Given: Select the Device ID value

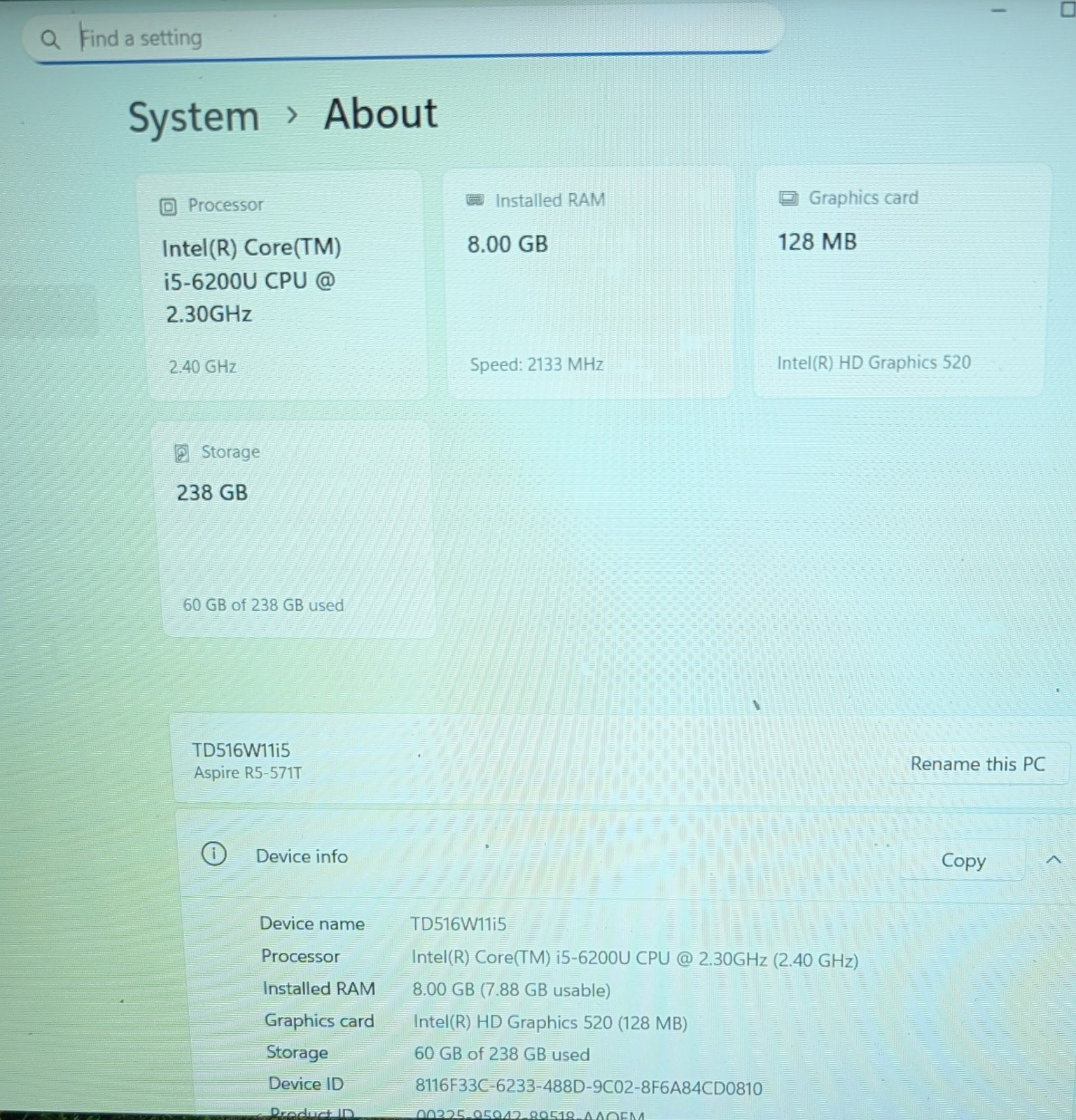Looking at the screenshot, I should coord(589,1088).
